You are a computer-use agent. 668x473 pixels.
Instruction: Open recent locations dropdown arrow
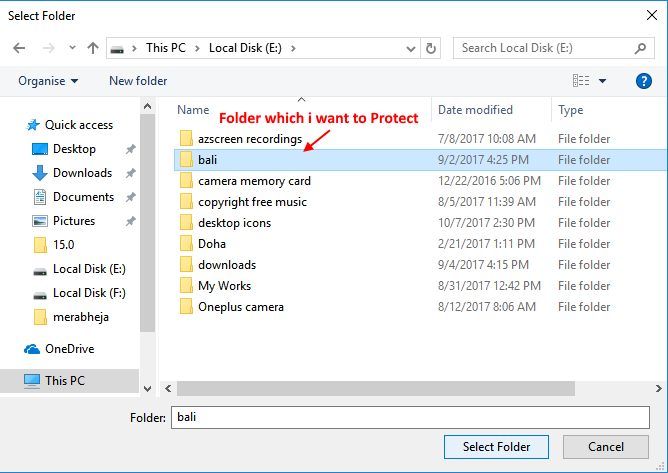click(x=71, y=48)
